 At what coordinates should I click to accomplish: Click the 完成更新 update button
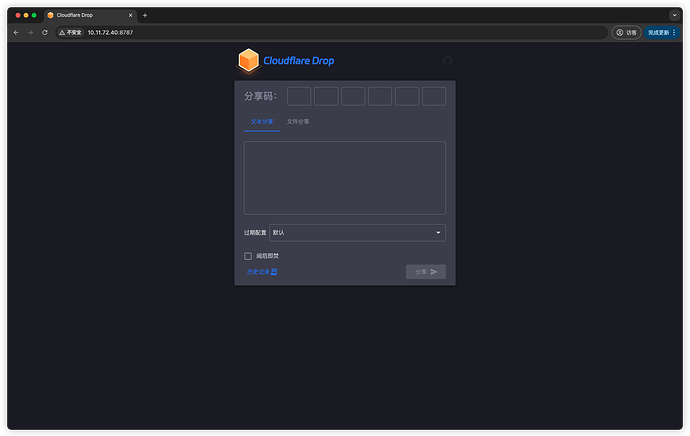[x=658, y=33]
